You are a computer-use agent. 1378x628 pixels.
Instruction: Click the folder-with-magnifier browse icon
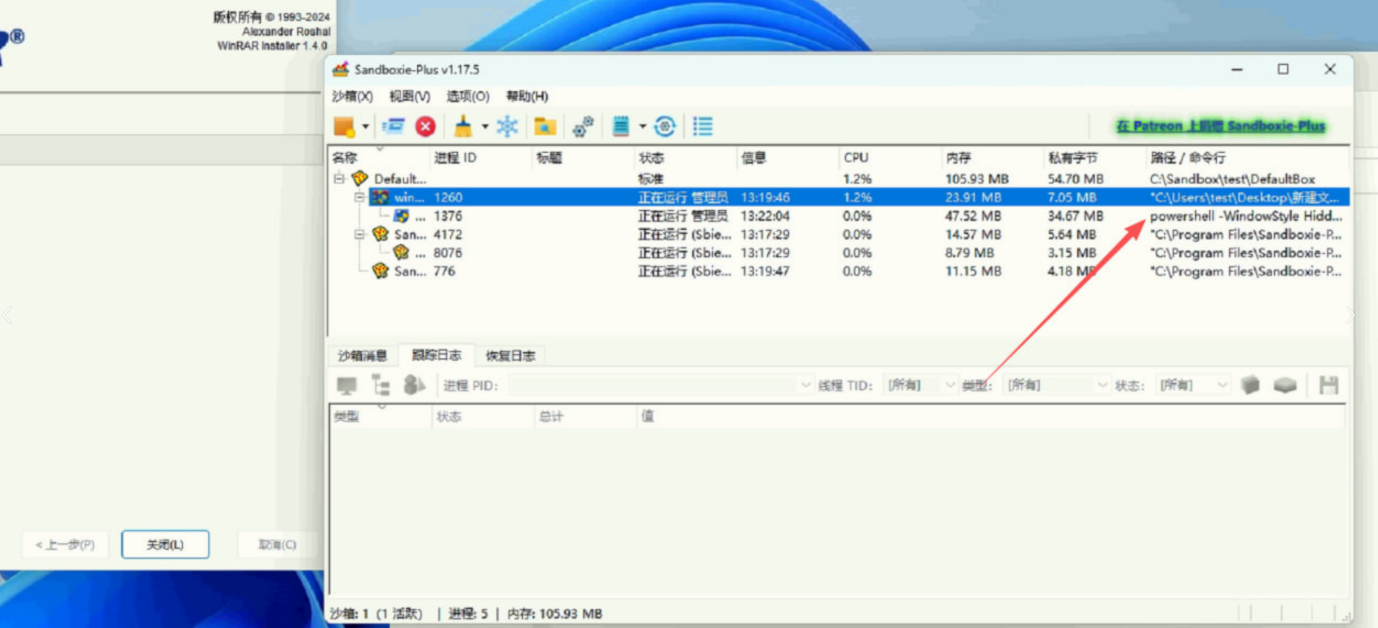[x=545, y=126]
